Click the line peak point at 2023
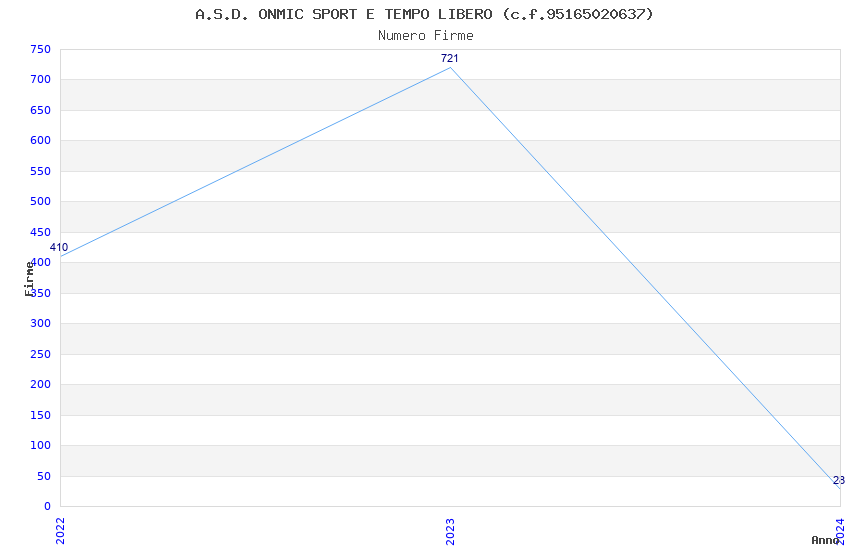Image resolution: width=850 pixels, height=550 pixels. pos(450,67)
